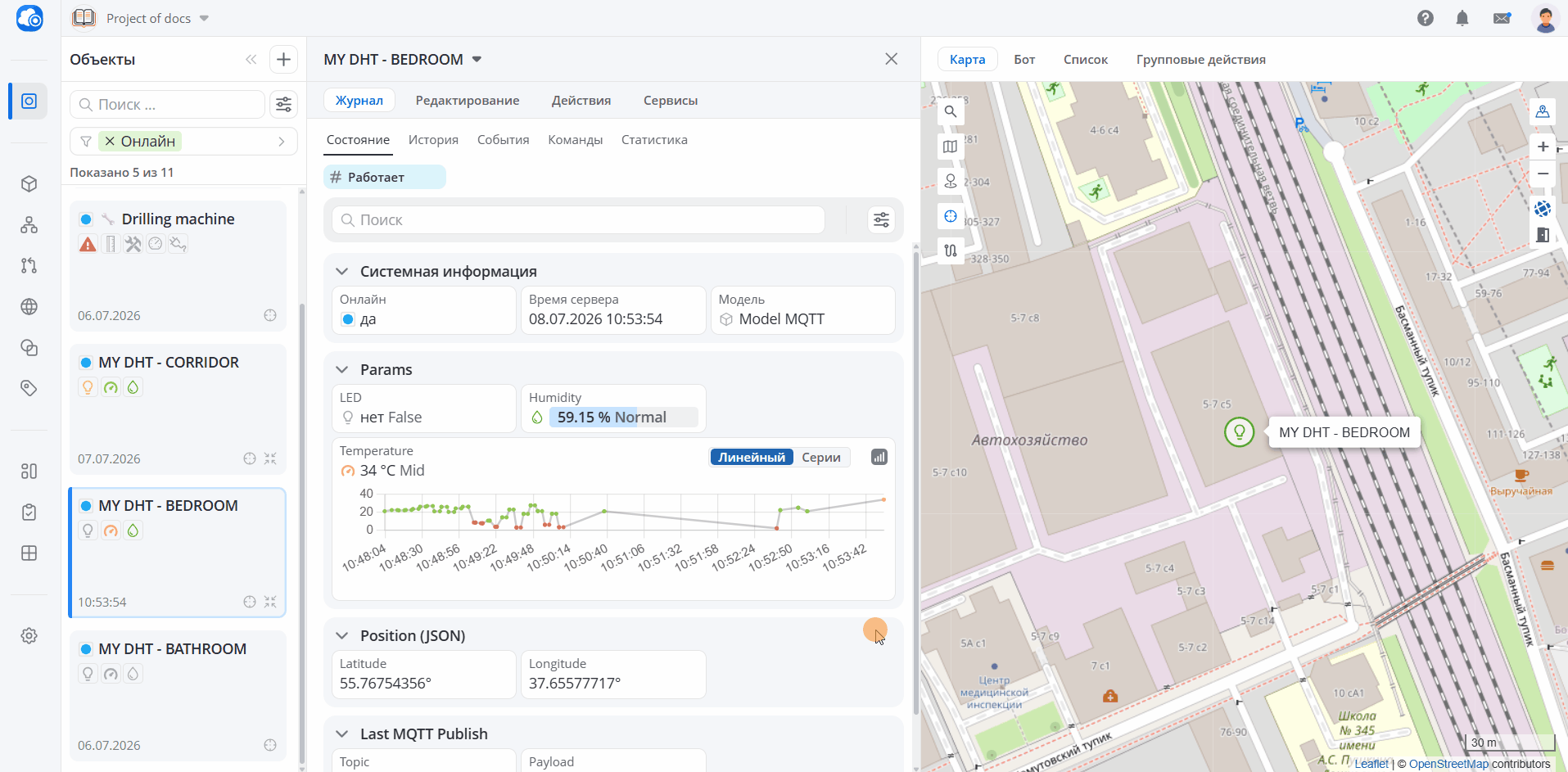Open the OpenStreetMap attribution link
The height and width of the screenshot is (772, 1568).
(x=1448, y=764)
